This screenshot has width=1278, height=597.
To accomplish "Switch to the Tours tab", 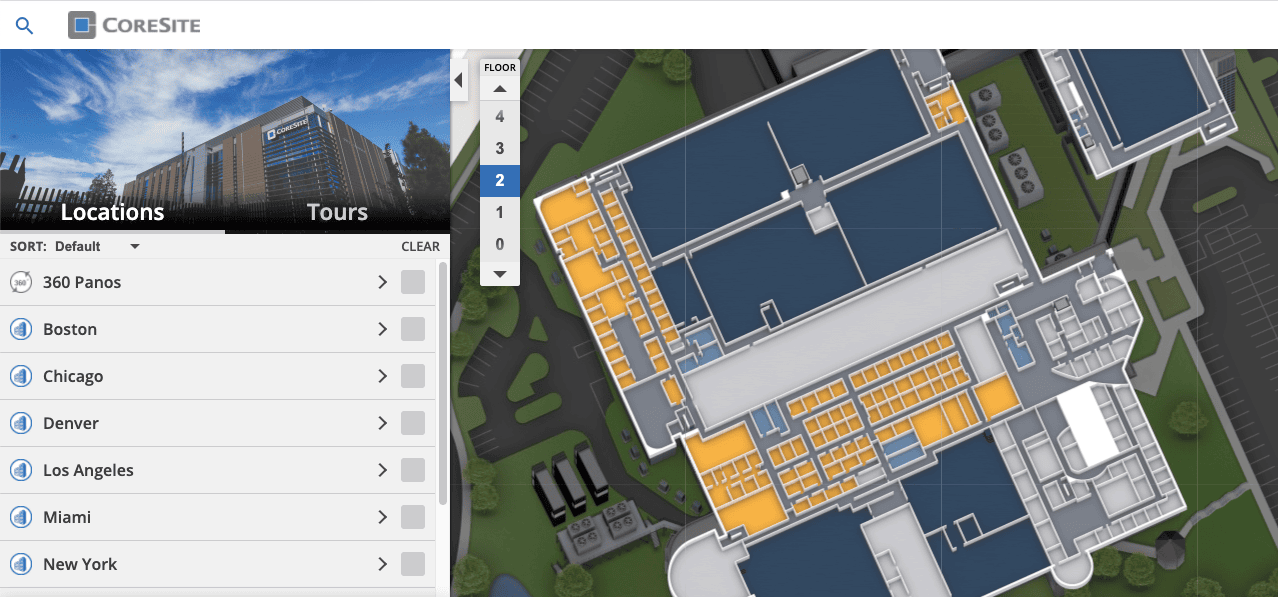I will click(x=337, y=212).
